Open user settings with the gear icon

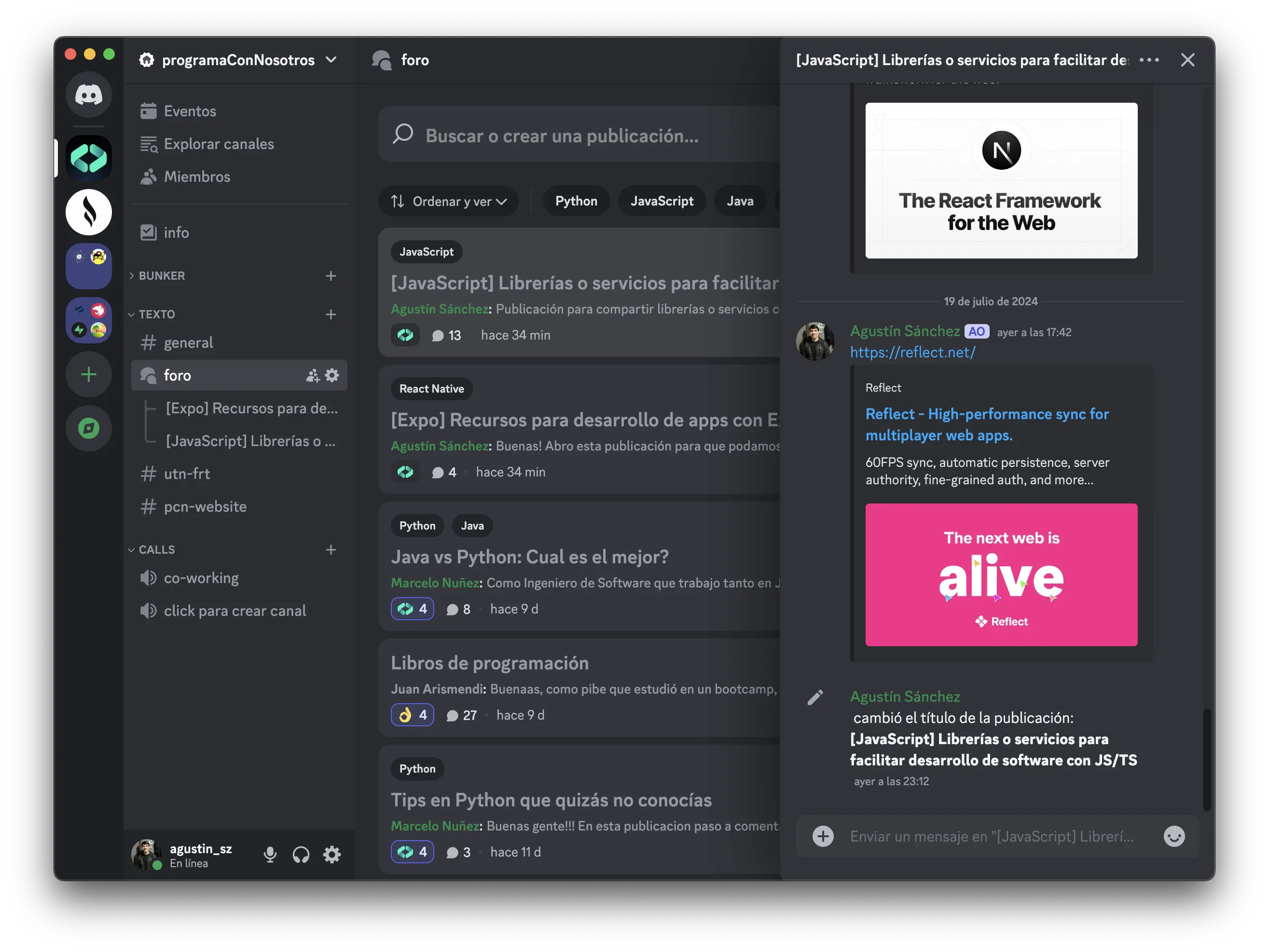tap(331, 855)
